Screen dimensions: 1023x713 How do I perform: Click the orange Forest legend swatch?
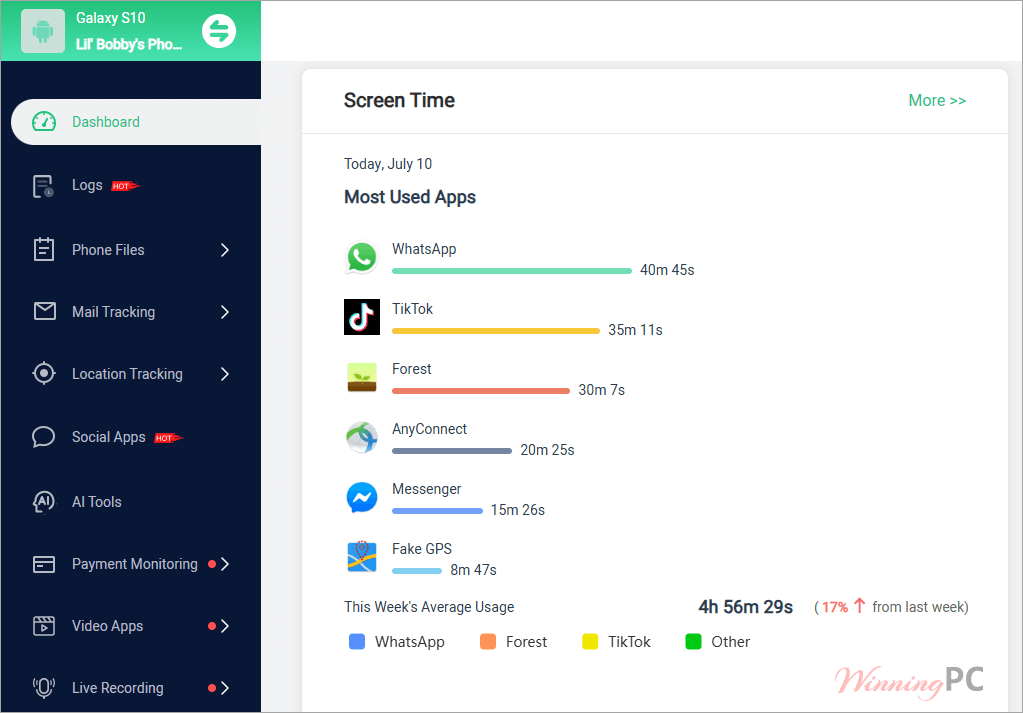[x=488, y=642]
